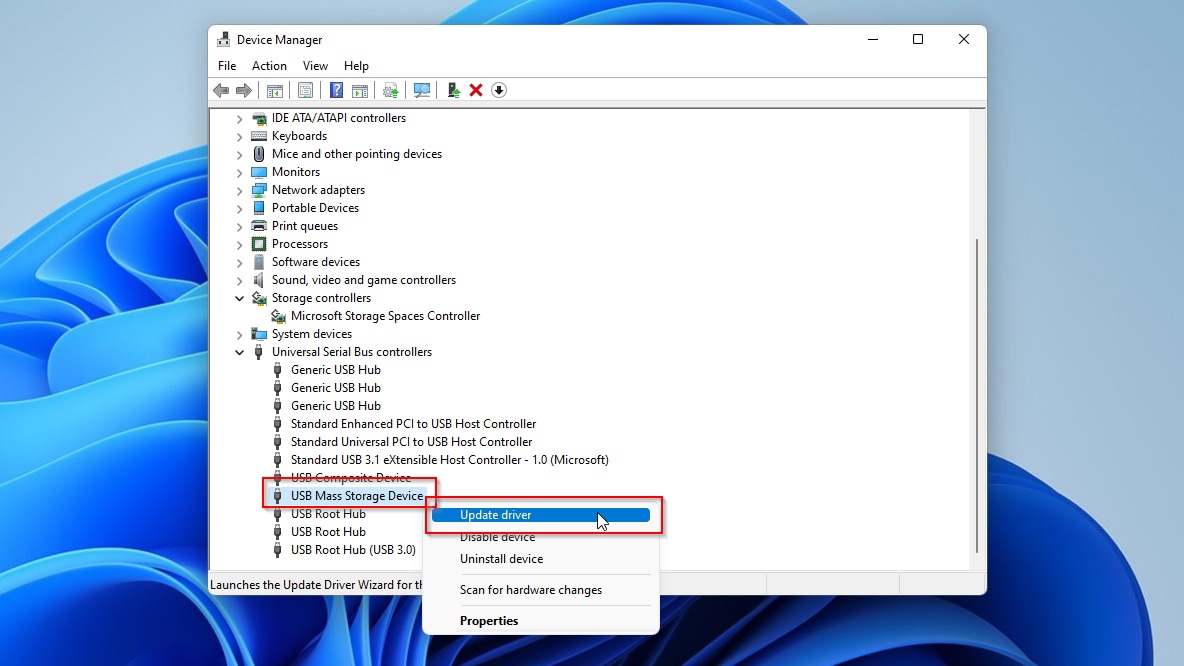This screenshot has height=666, width=1184.
Task: Expand the Network adapters category
Action: pos(239,190)
